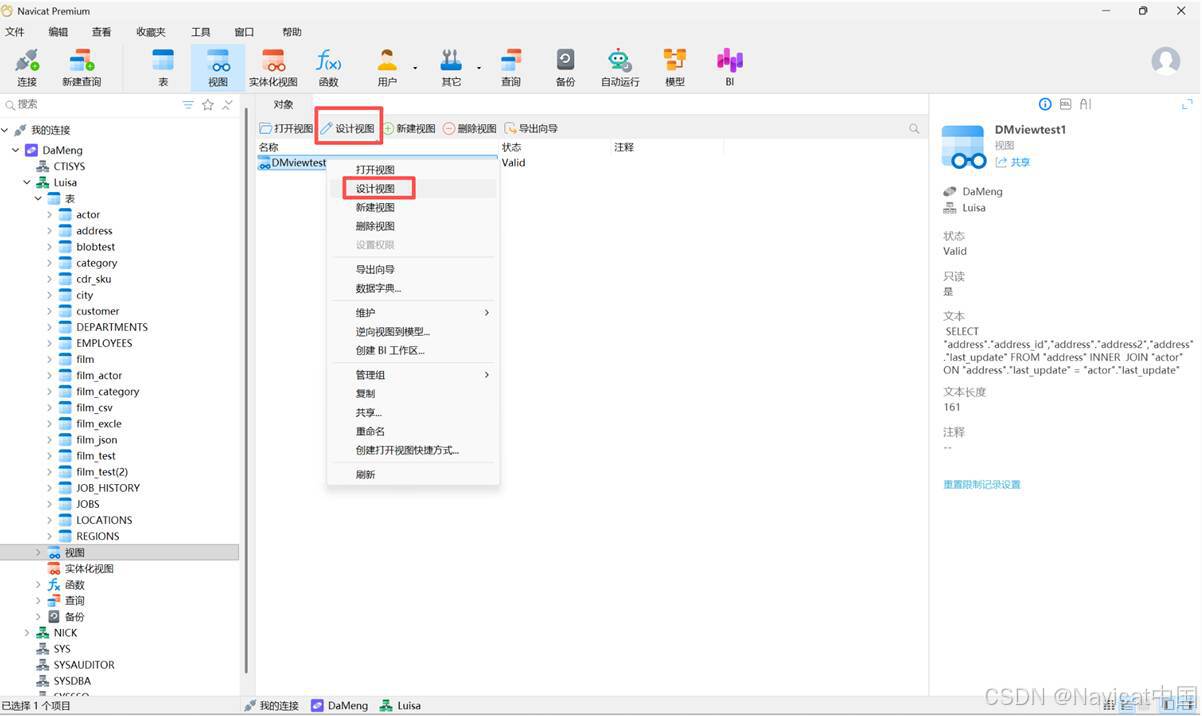Open the 收藏夹 (Favorites) menu
The image size is (1202, 716).
pos(150,32)
